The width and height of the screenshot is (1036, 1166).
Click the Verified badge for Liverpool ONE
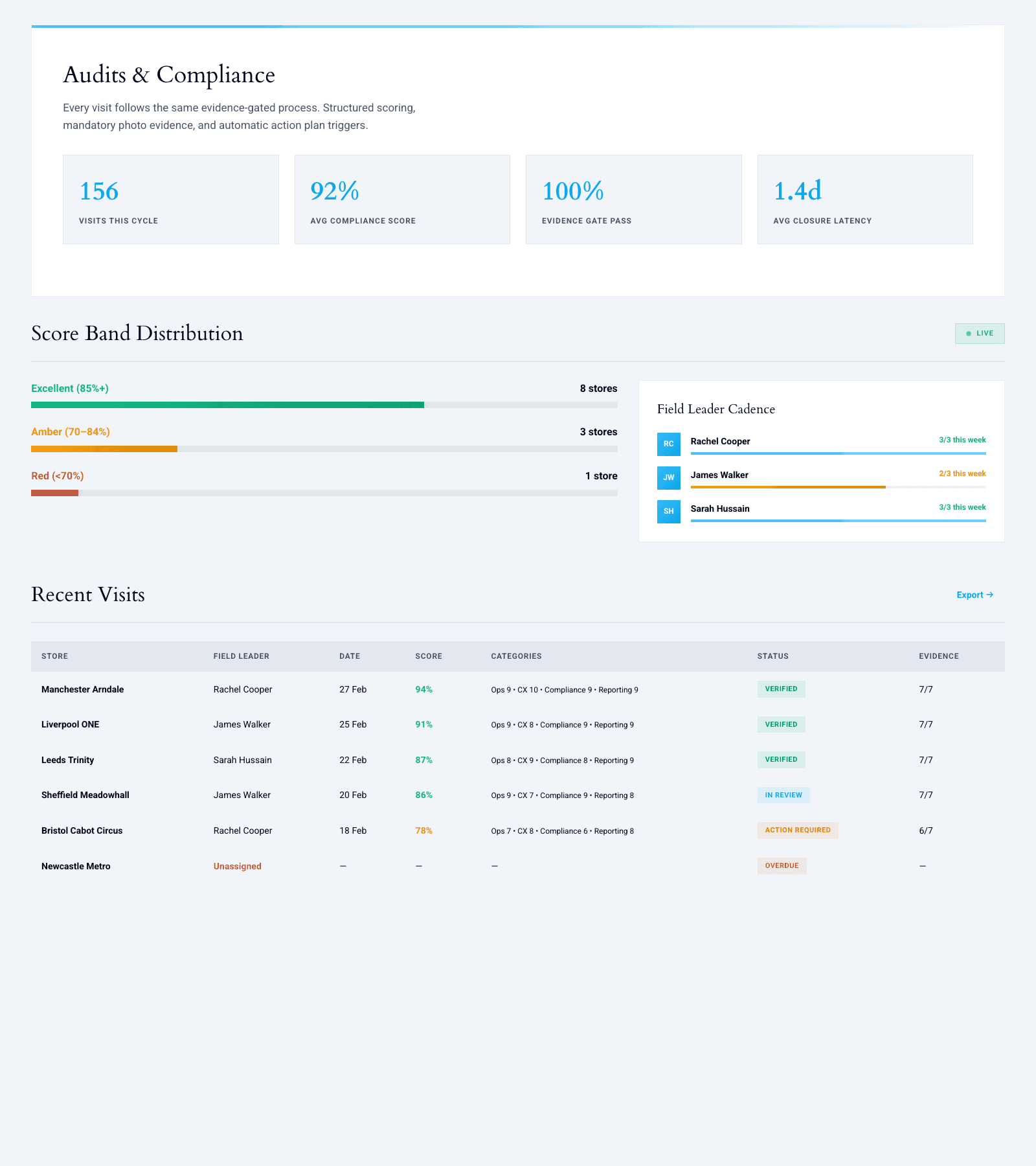point(781,725)
